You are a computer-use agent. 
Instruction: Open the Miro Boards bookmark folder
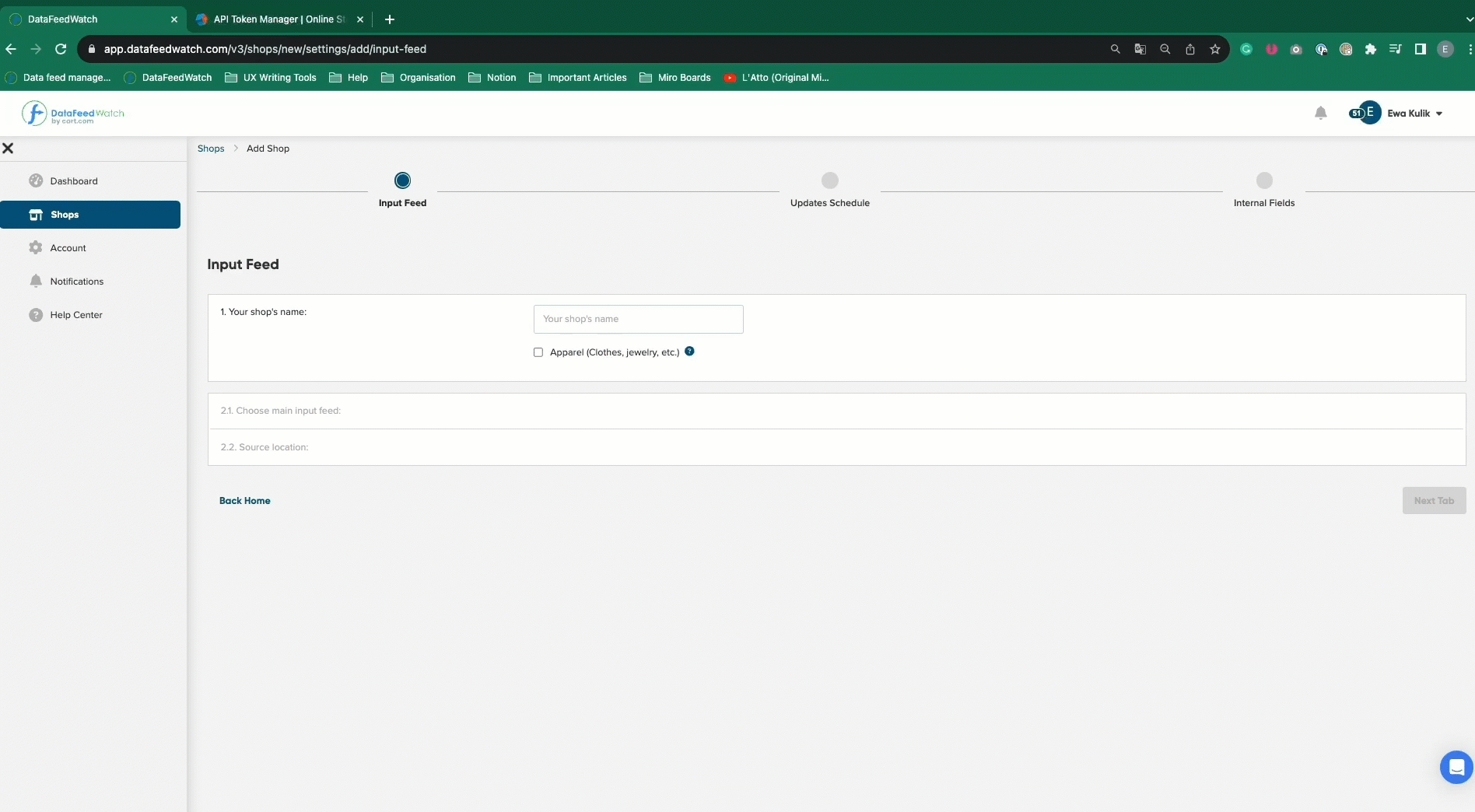[675, 78]
